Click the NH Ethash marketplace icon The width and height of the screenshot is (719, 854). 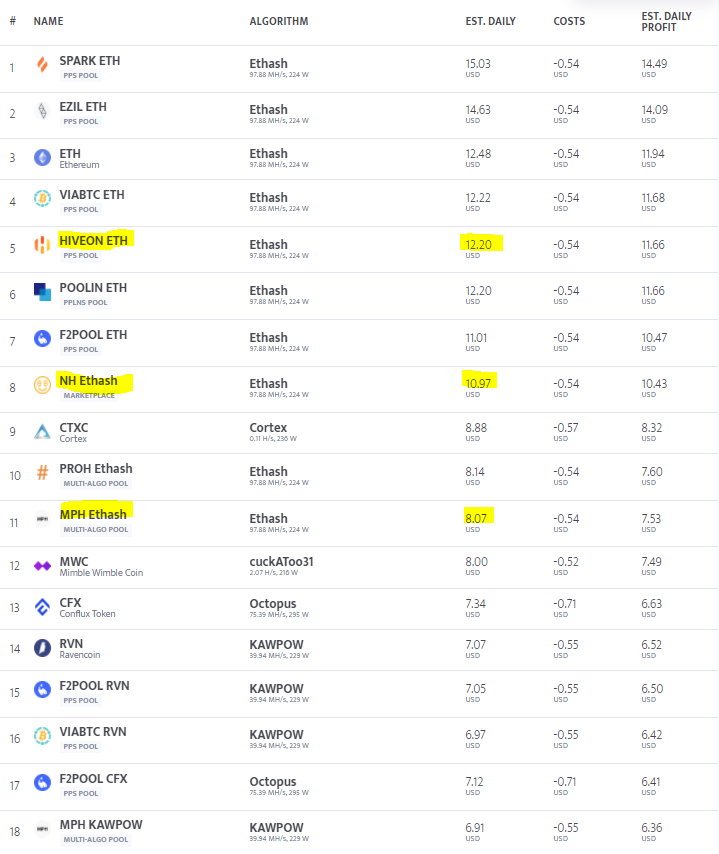[42, 385]
